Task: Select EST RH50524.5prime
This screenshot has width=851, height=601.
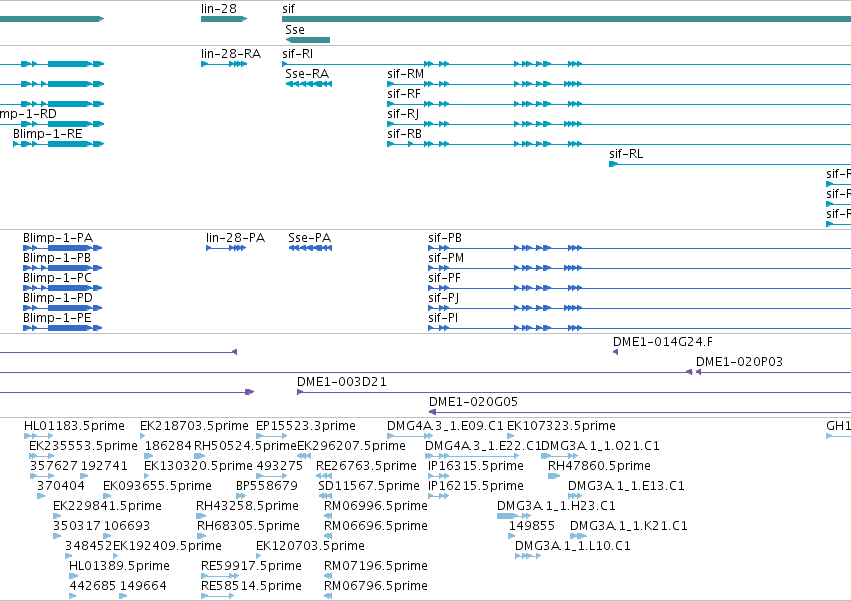Action: (x=199, y=456)
